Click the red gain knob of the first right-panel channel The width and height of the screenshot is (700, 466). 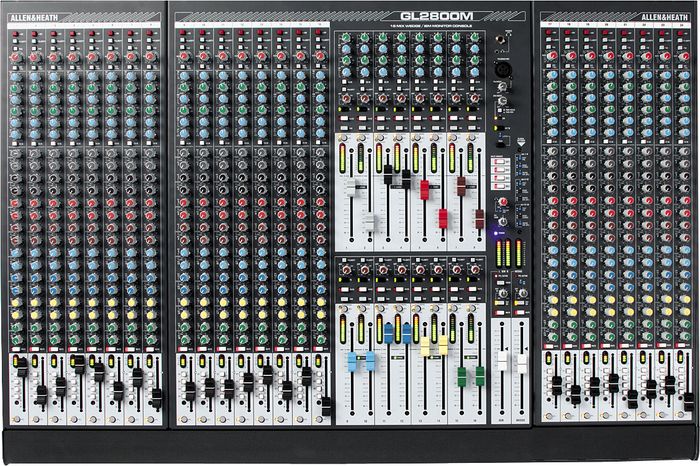coord(552,55)
